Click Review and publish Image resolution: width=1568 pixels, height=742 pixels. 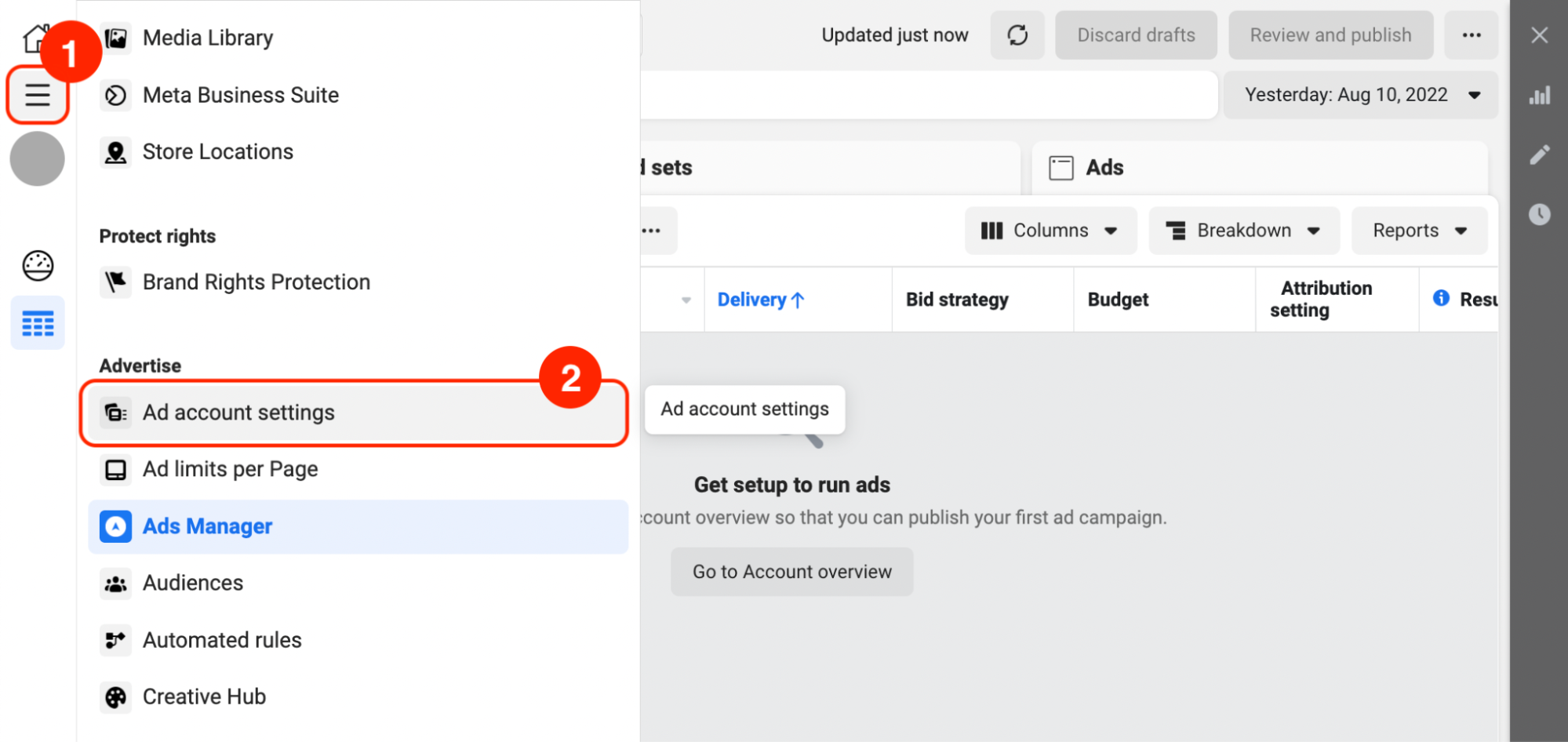1330,35
